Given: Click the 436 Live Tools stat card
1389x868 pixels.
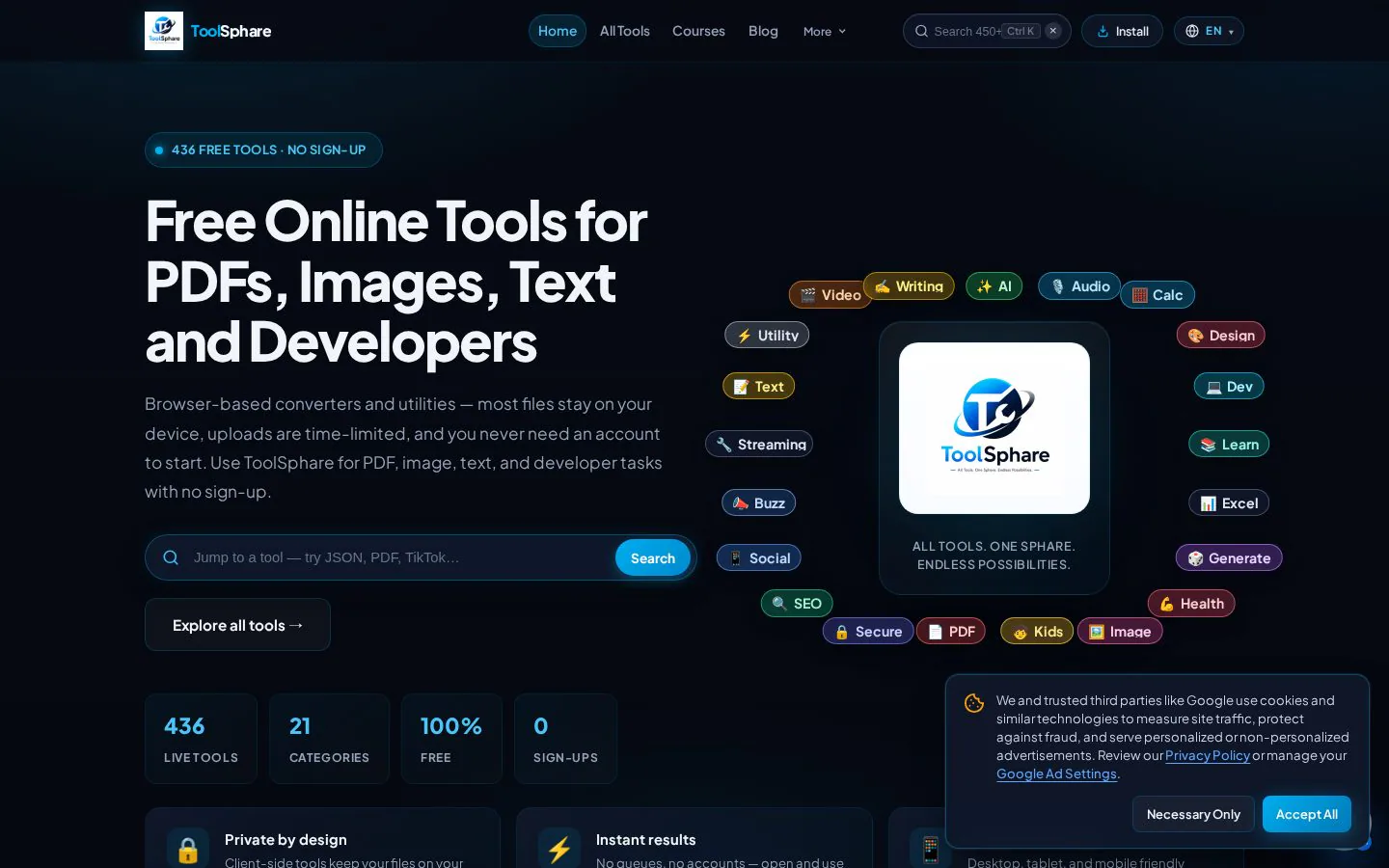Looking at the screenshot, I should (201, 739).
